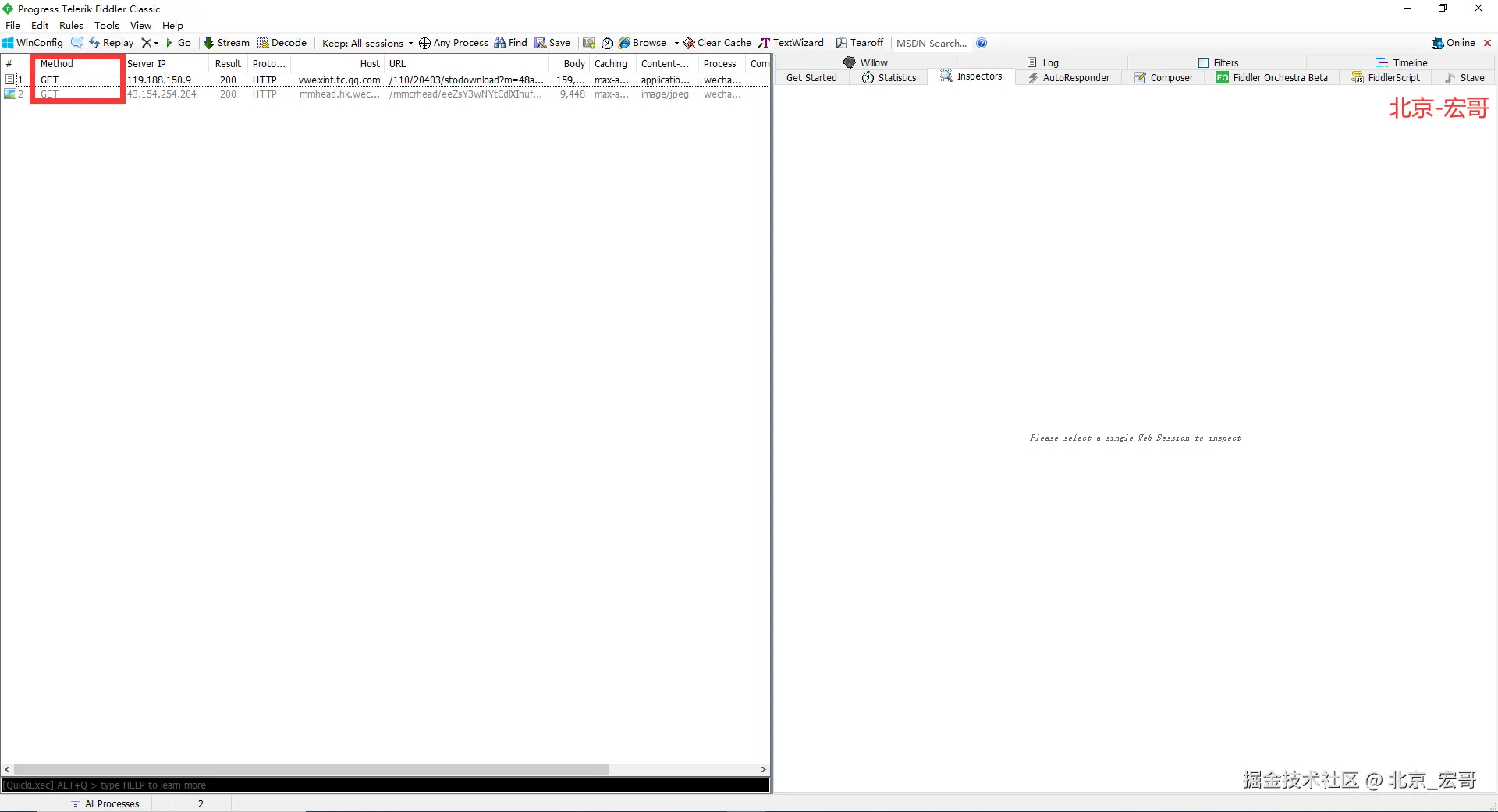Click the session list horizontal scrollbar

pos(311,769)
